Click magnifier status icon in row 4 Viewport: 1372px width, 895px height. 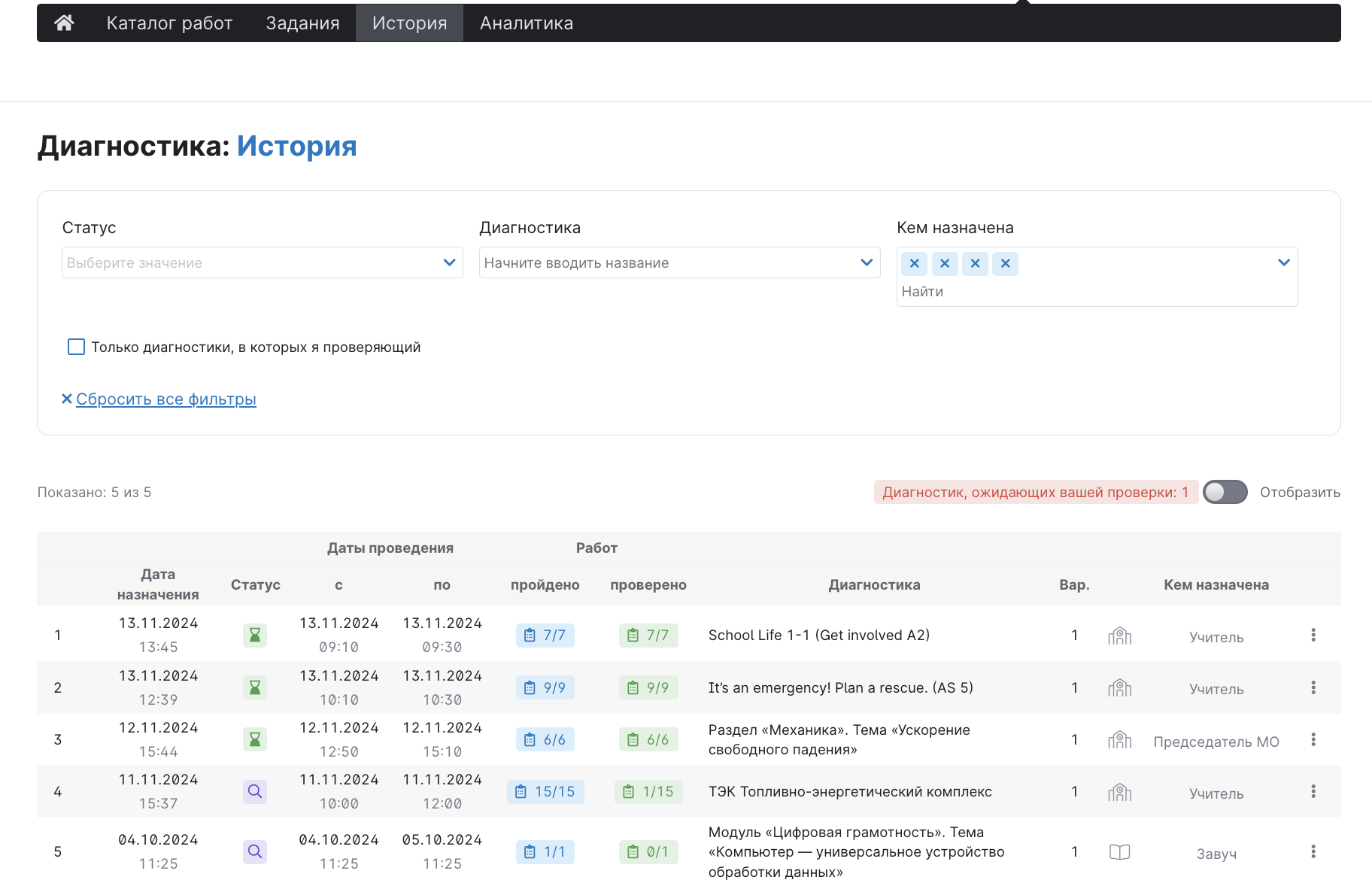click(255, 792)
